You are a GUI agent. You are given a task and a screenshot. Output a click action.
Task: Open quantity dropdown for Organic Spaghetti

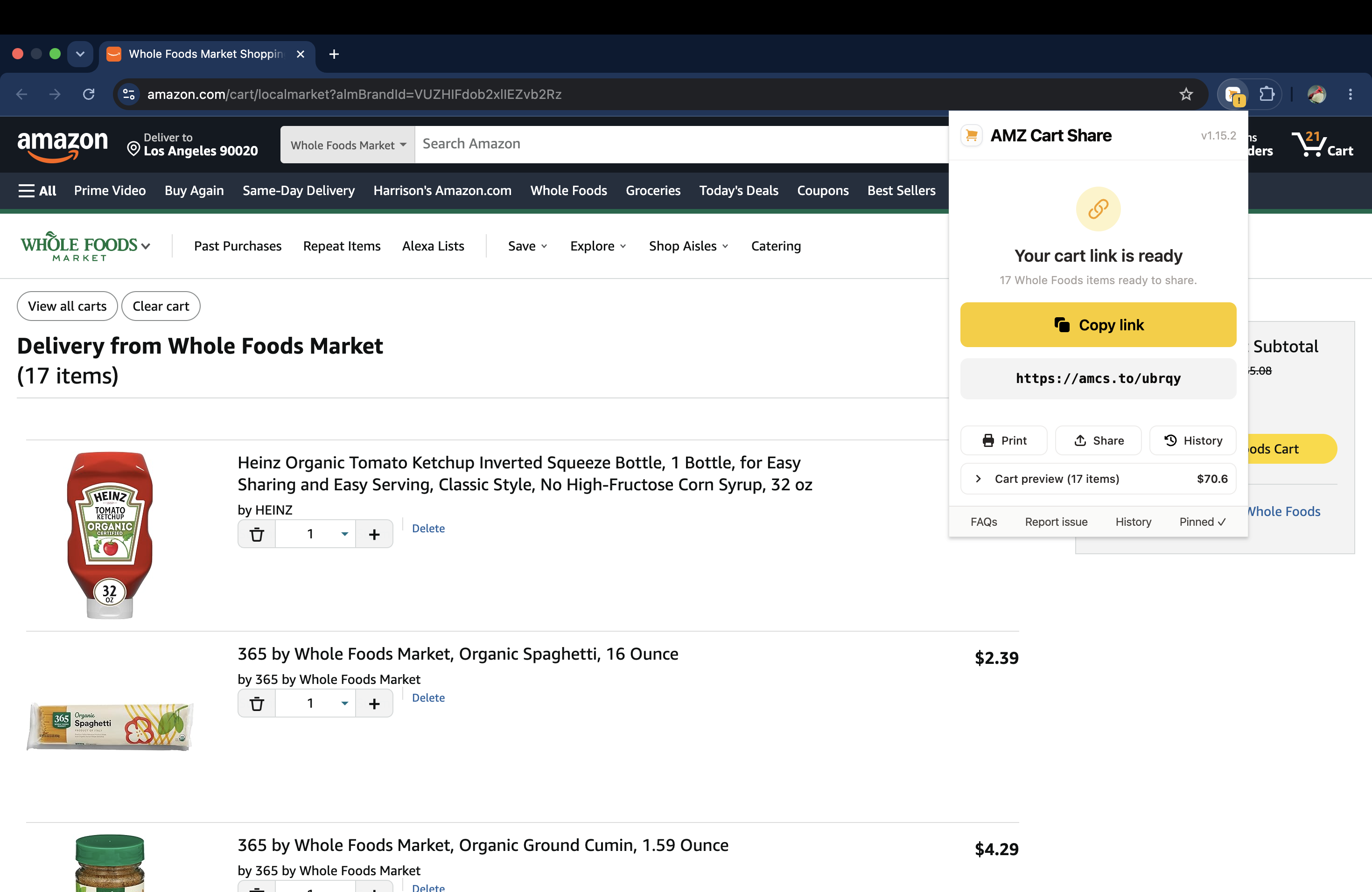point(316,704)
